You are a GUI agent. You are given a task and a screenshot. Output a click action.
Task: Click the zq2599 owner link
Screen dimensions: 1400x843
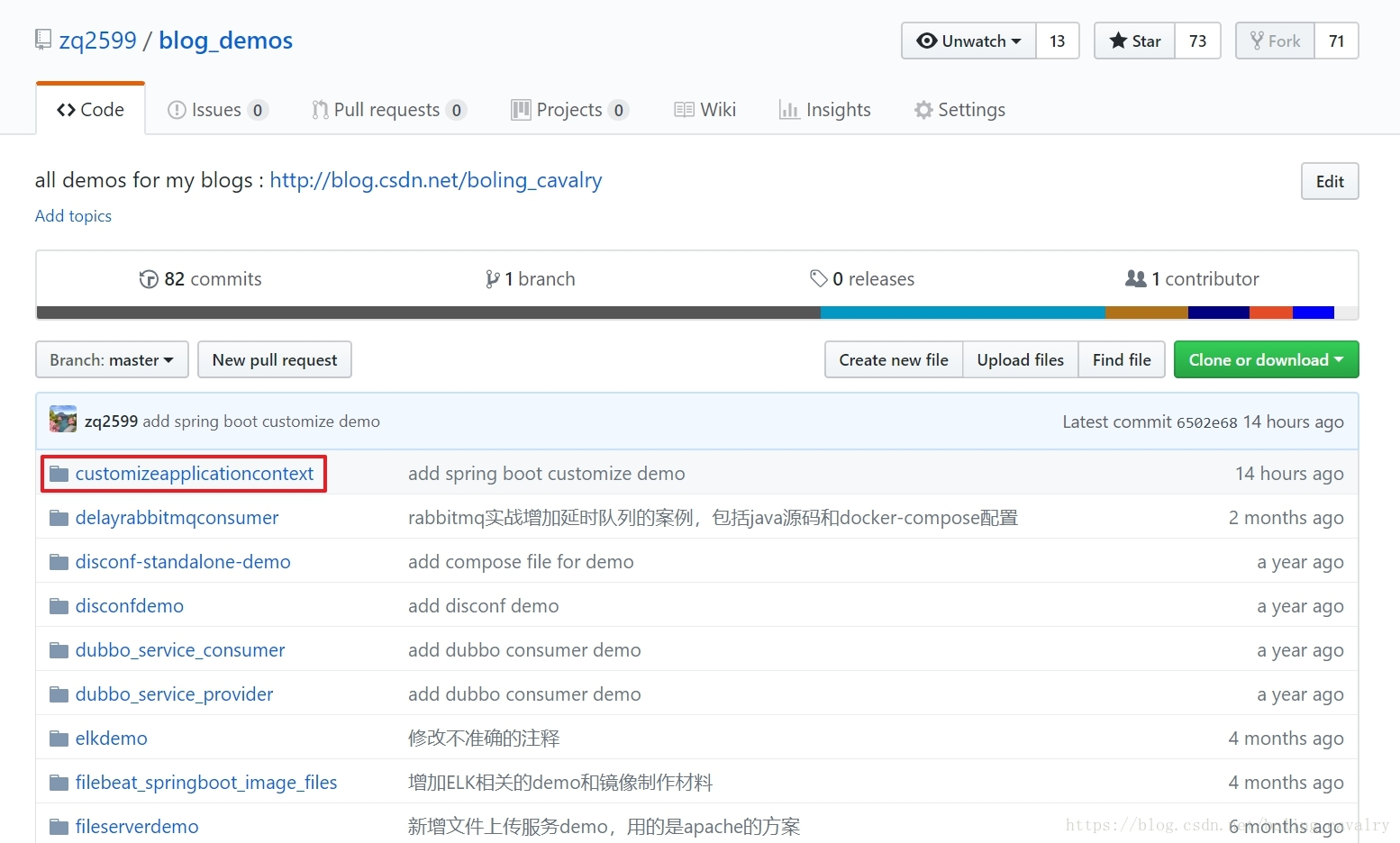[x=97, y=41]
